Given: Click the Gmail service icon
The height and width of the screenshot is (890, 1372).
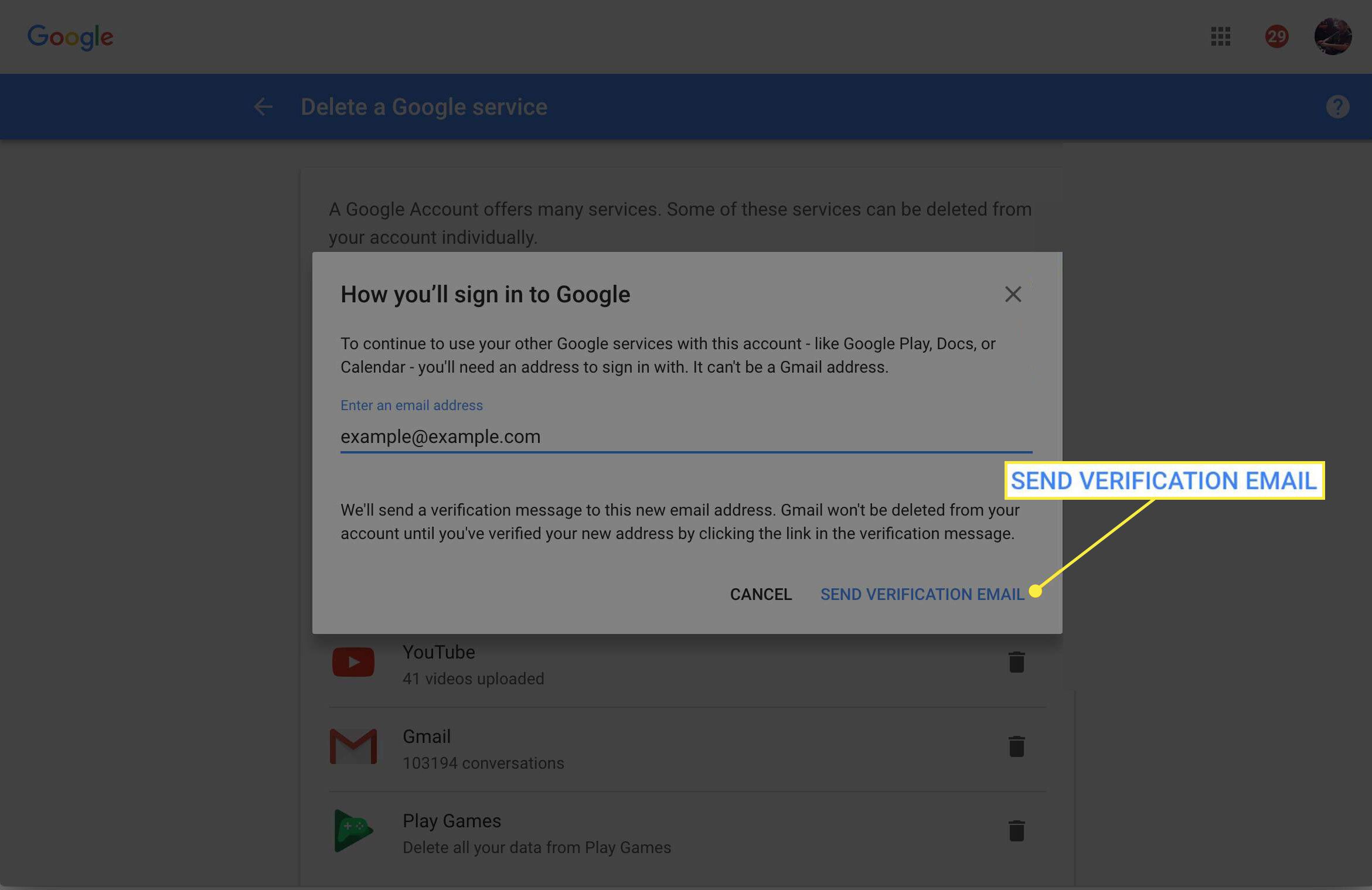Looking at the screenshot, I should (353, 746).
